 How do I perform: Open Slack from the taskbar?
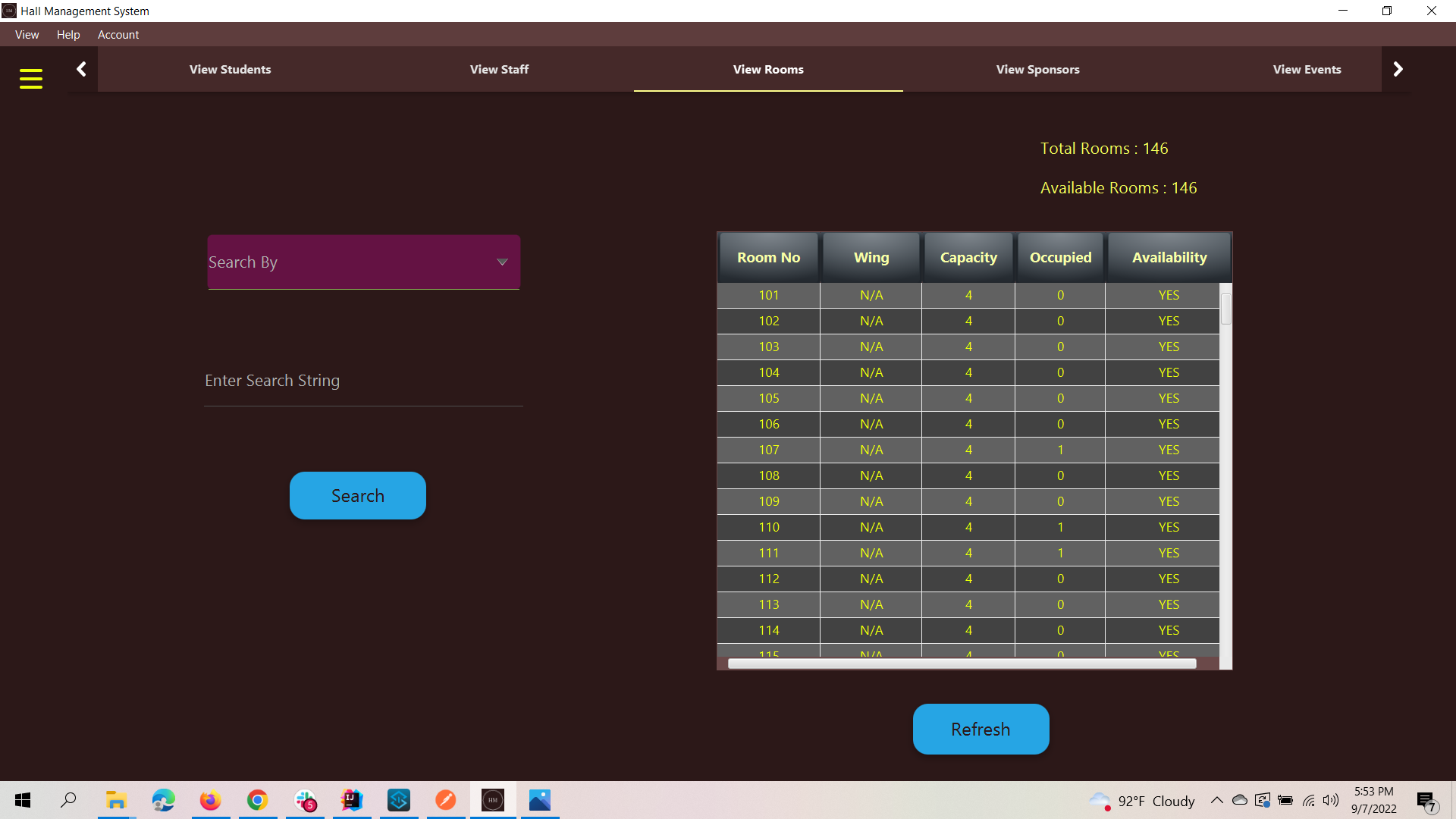305,800
